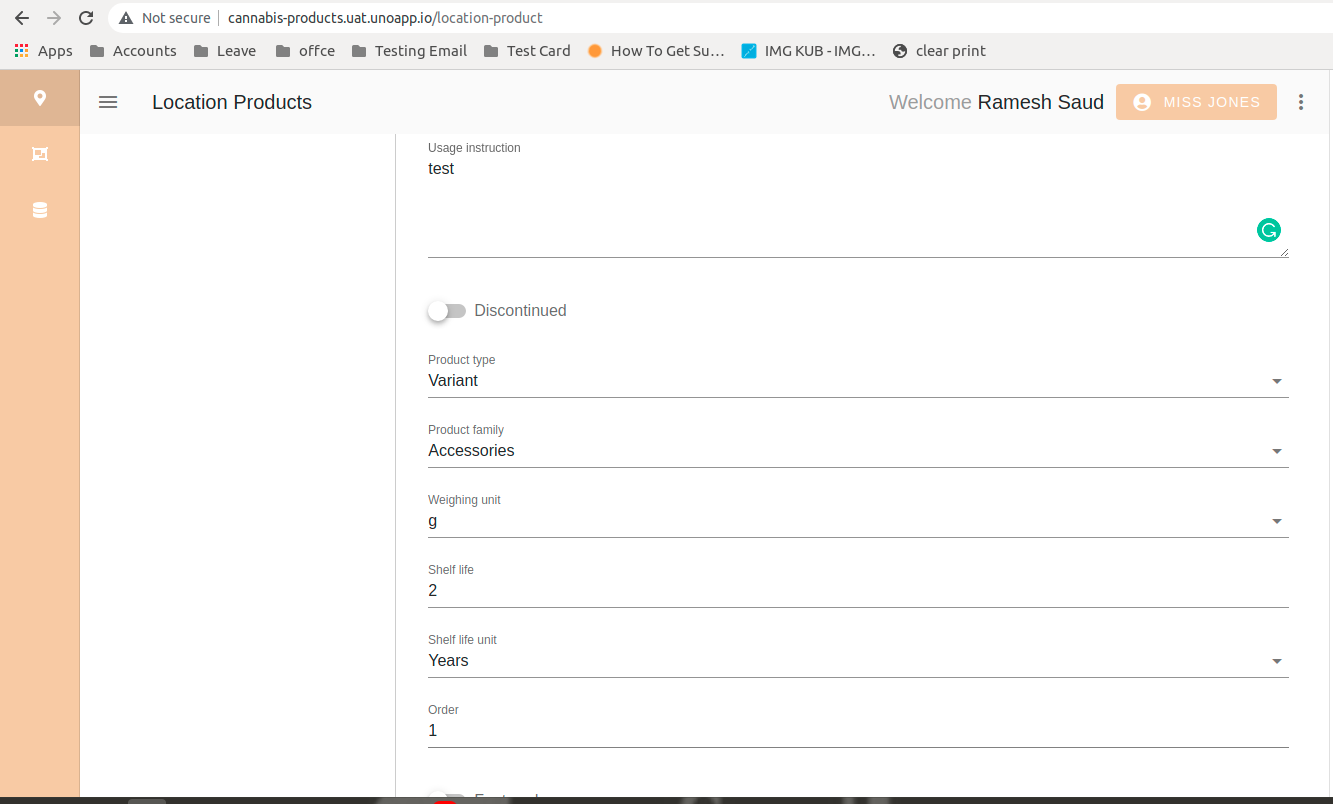Viewport: 1333px width, 804px height.
Task: Click the MISS JONES account button
Action: [x=1196, y=102]
